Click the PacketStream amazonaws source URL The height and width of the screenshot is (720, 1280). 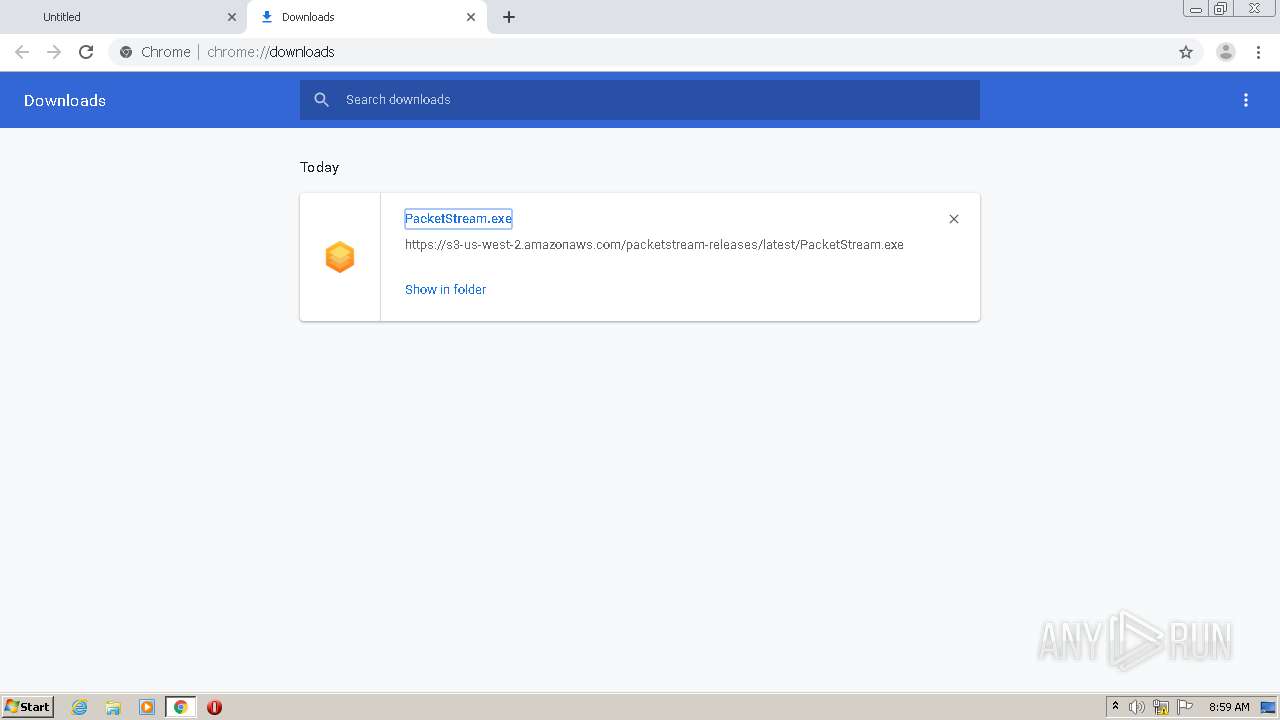(x=654, y=244)
